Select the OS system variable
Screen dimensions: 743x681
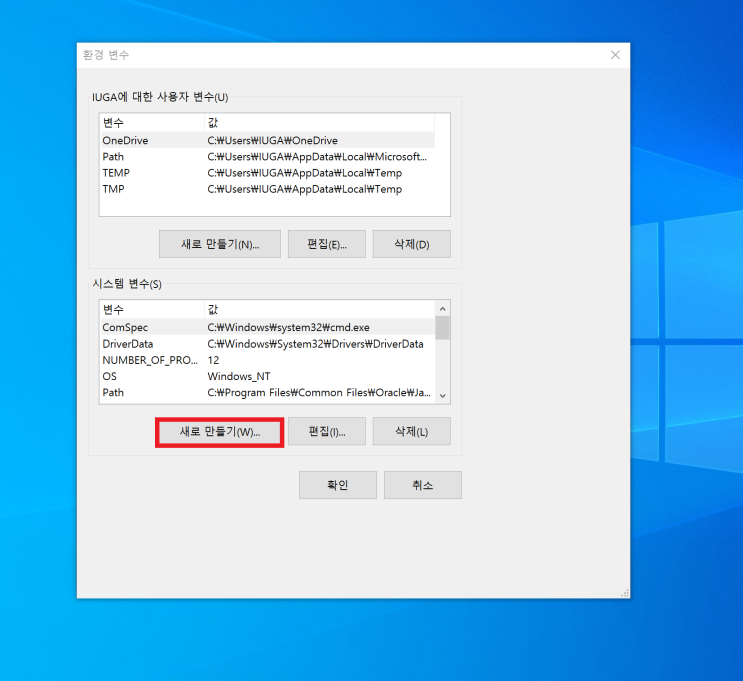point(267,376)
